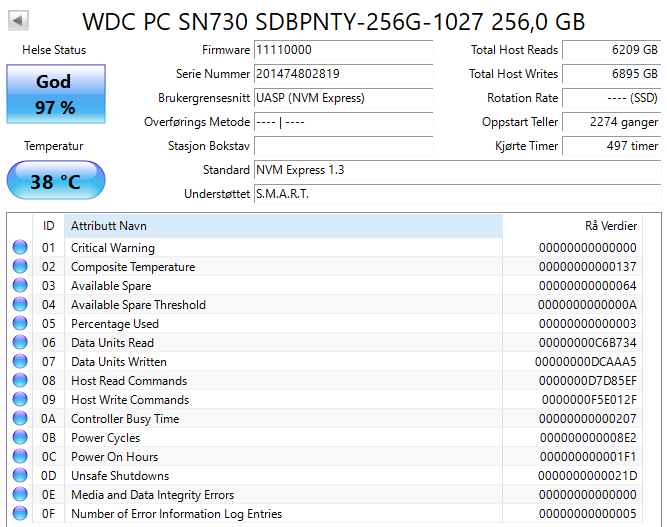Click the blue icon next to Unsafe Shutdowns
The width and height of the screenshot is (667, 527).
tap(20, 476)
